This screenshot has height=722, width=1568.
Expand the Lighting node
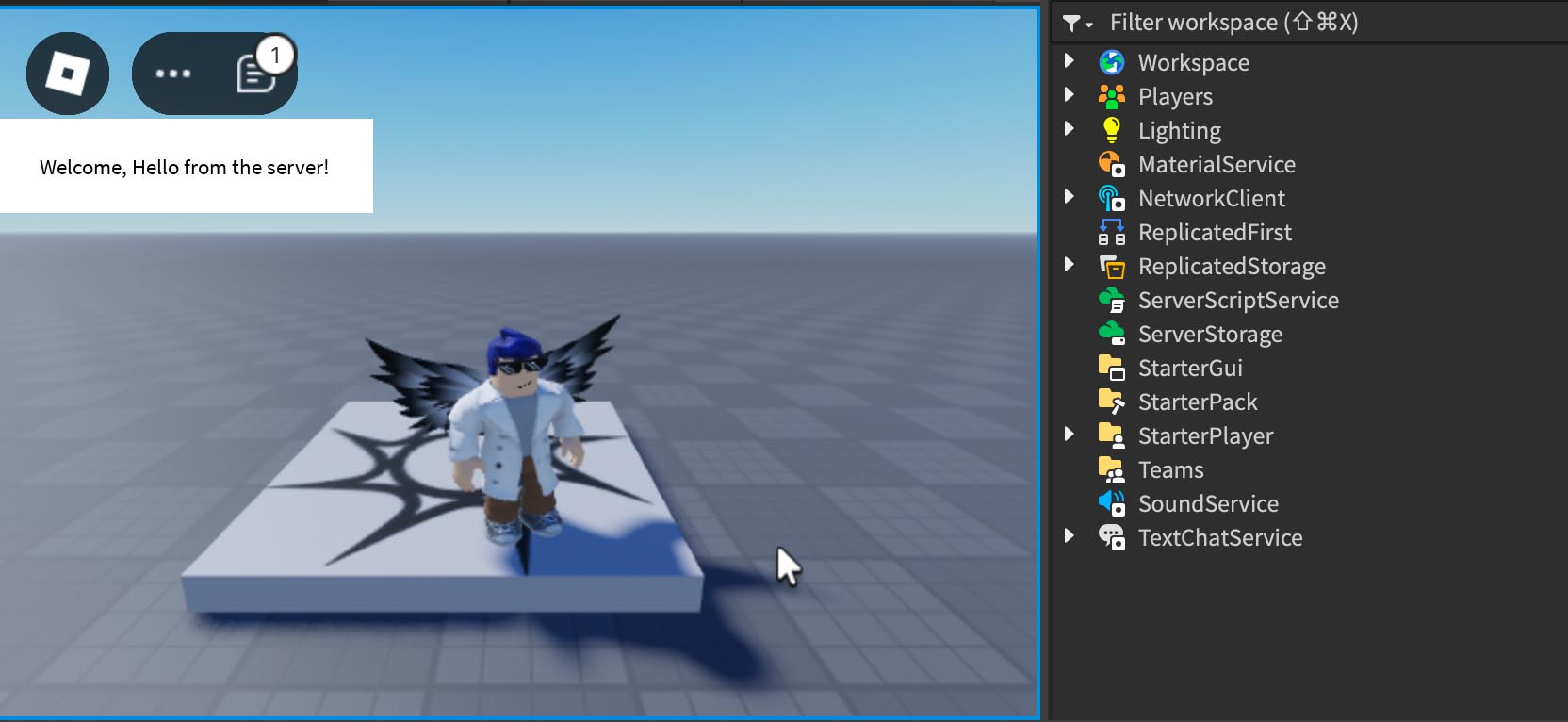coord(1070,129)
